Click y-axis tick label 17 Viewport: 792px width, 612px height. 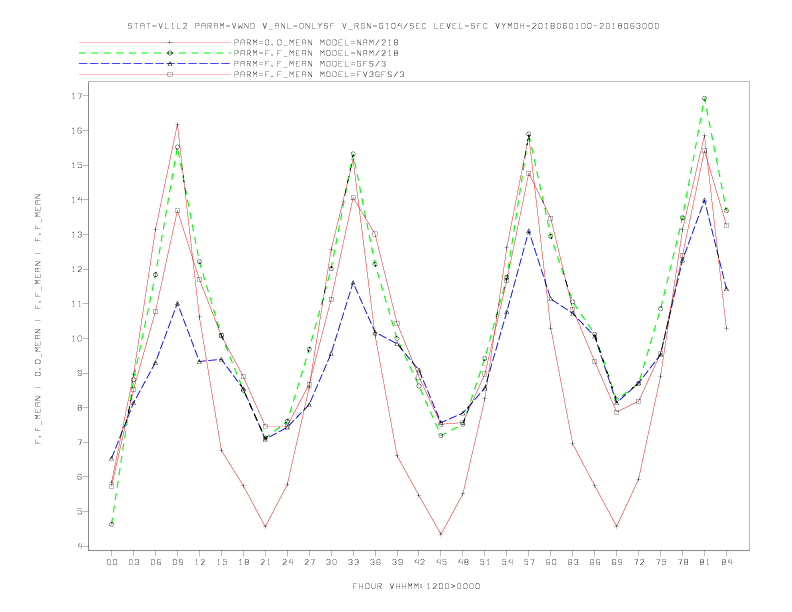(77, 96)
